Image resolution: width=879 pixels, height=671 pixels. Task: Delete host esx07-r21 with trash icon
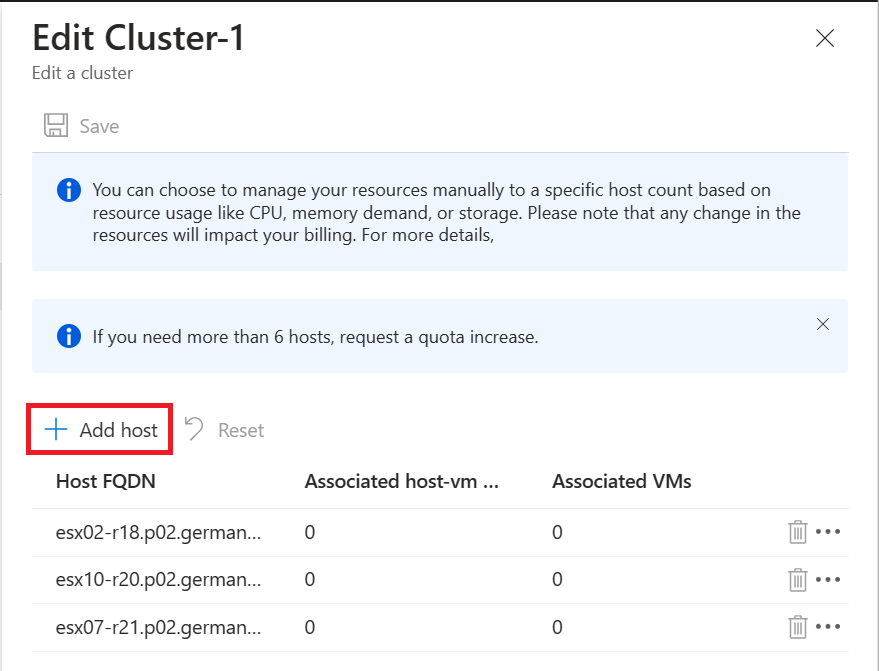tap(797, 627)
